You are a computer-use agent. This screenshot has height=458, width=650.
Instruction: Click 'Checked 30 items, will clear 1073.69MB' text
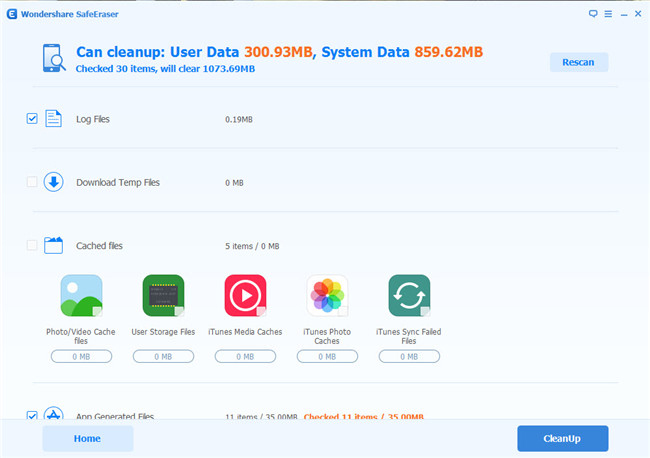[165, 69]
